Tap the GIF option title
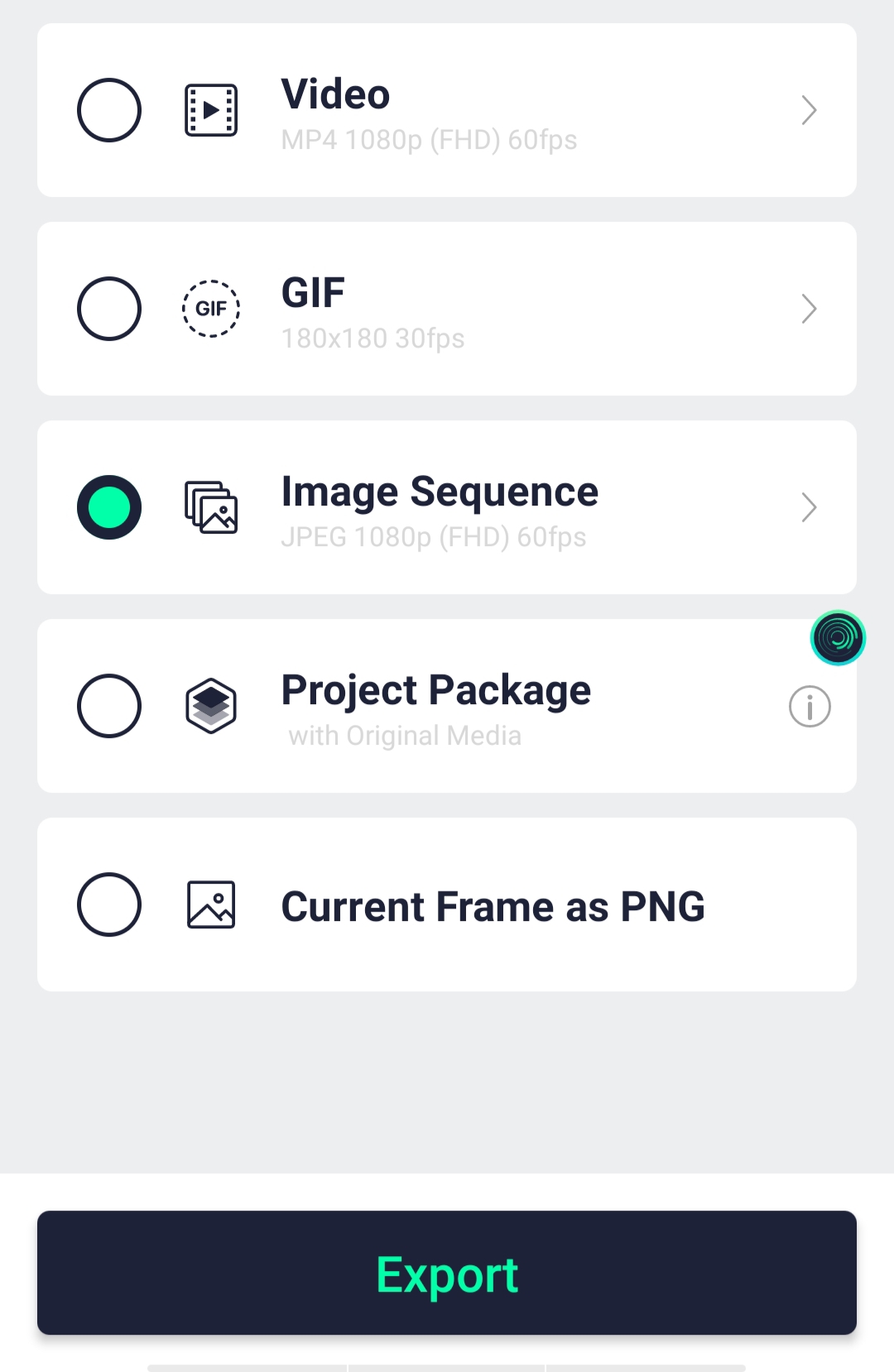Image resolution: width=894 pixels, height=1372 pixels. (x=313, y=293)
